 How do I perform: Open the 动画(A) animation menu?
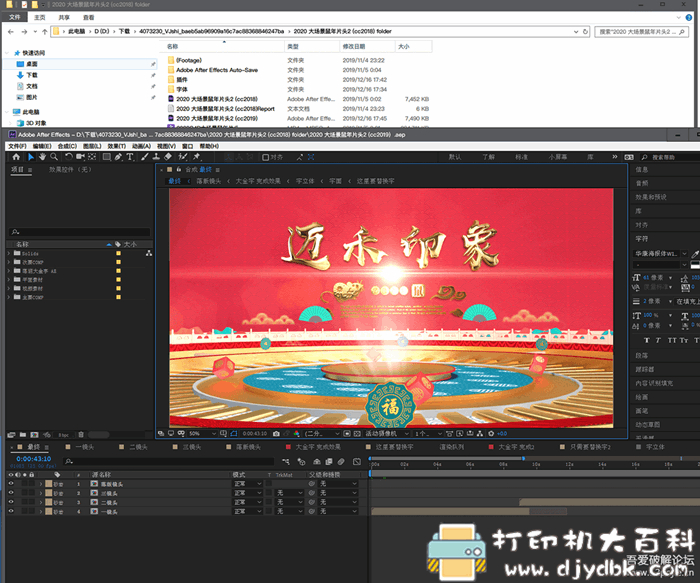point(141,146)
